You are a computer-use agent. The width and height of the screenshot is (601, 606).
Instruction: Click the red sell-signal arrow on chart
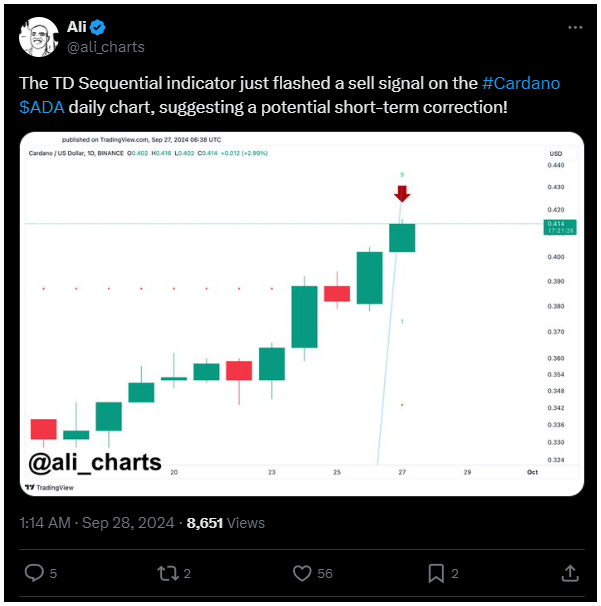tap(401, 193)
